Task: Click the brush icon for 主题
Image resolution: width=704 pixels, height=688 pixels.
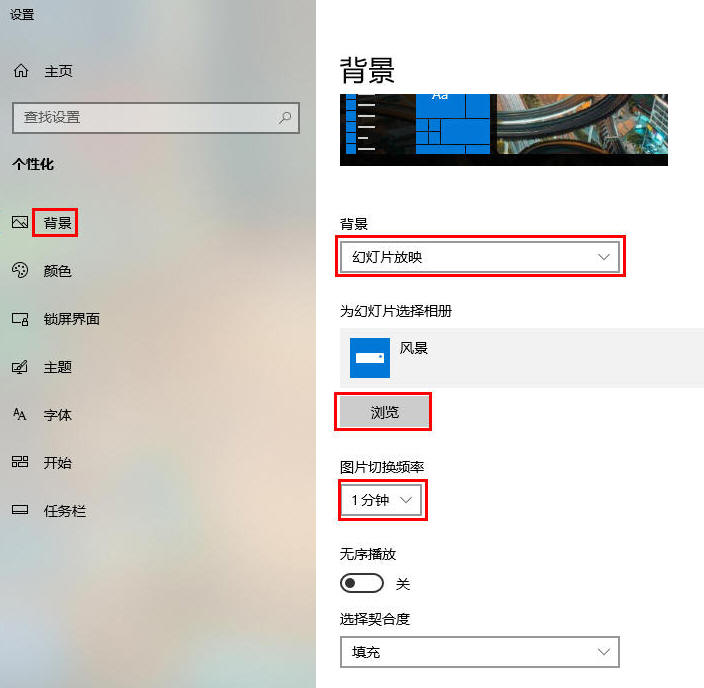Action: coord(20,367)
